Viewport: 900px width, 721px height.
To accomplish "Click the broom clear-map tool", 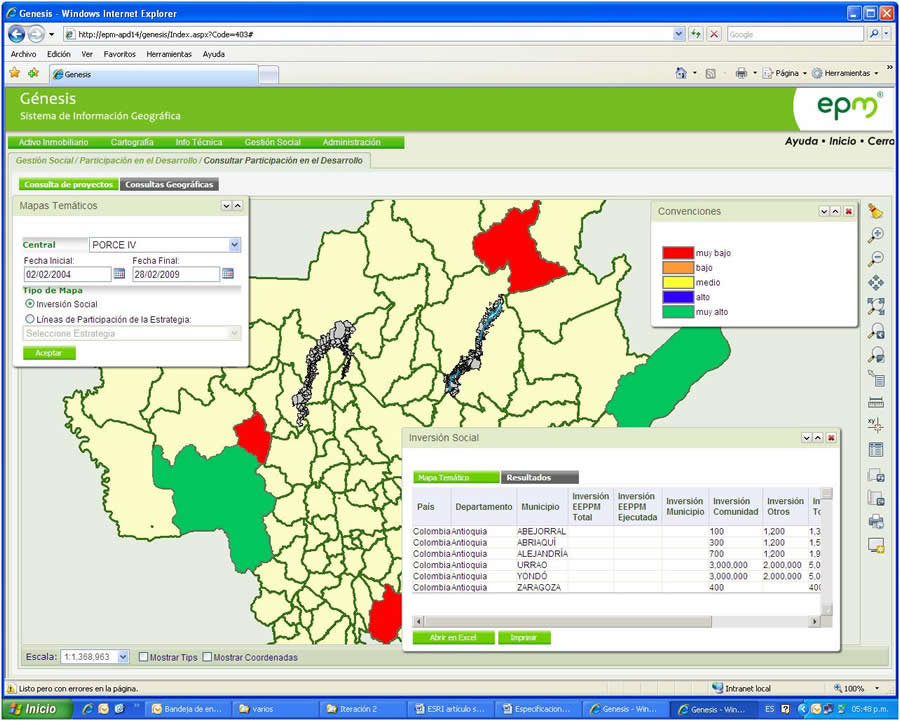I will [x=875, y=211].
